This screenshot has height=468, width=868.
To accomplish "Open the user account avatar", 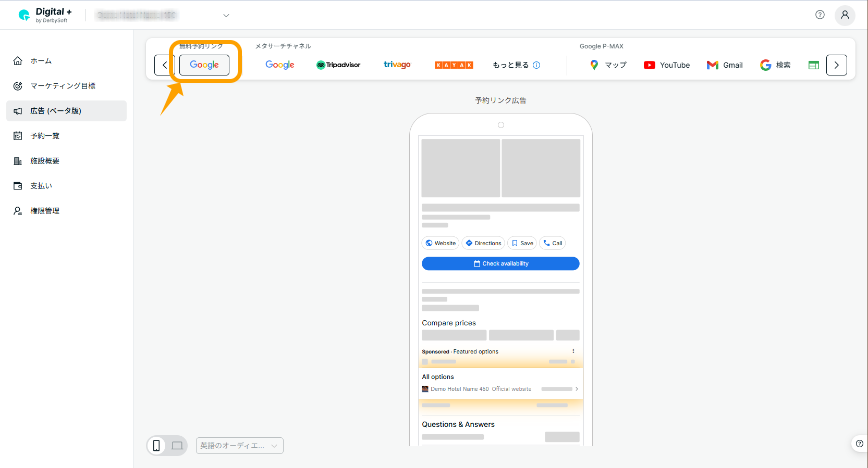I will pos(845,15).
